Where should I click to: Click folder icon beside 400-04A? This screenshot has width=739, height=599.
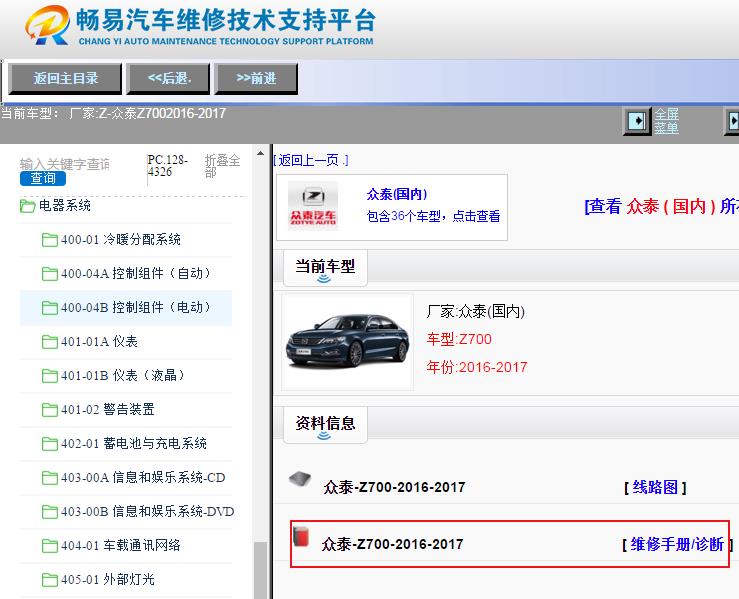pyautogui.click(x=49, y=274)
